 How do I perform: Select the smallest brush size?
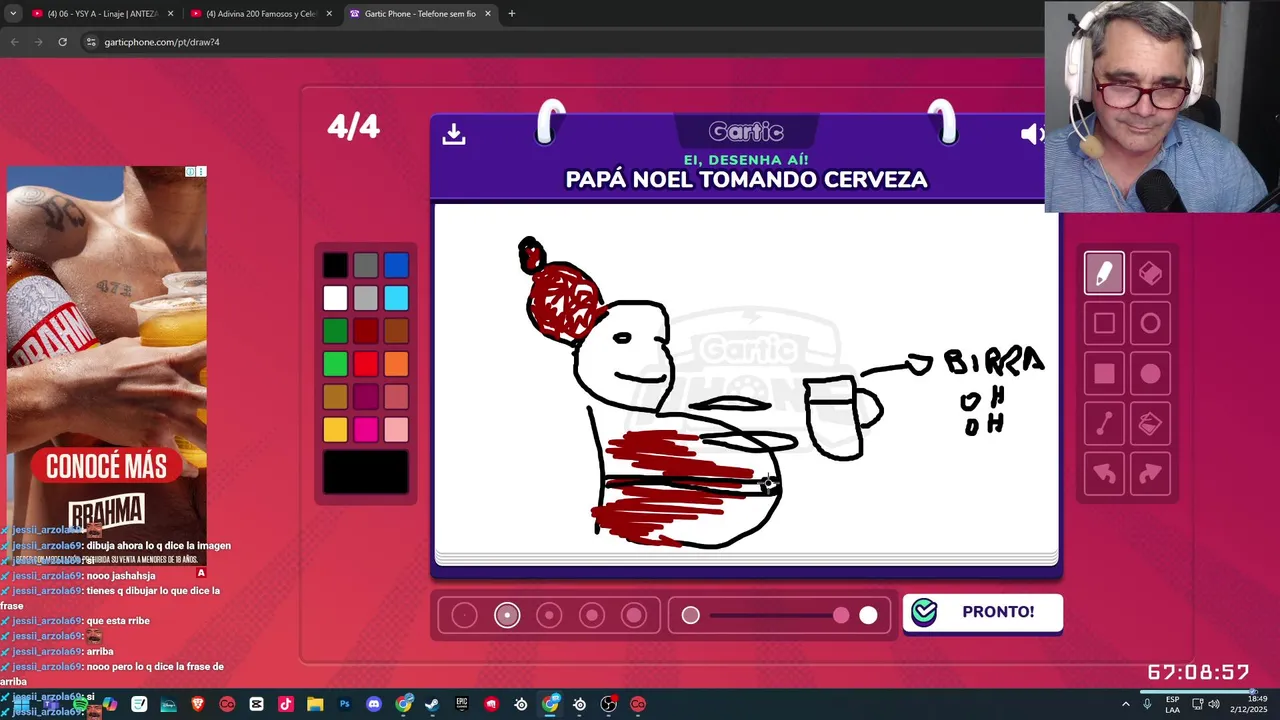pos(464,616)
